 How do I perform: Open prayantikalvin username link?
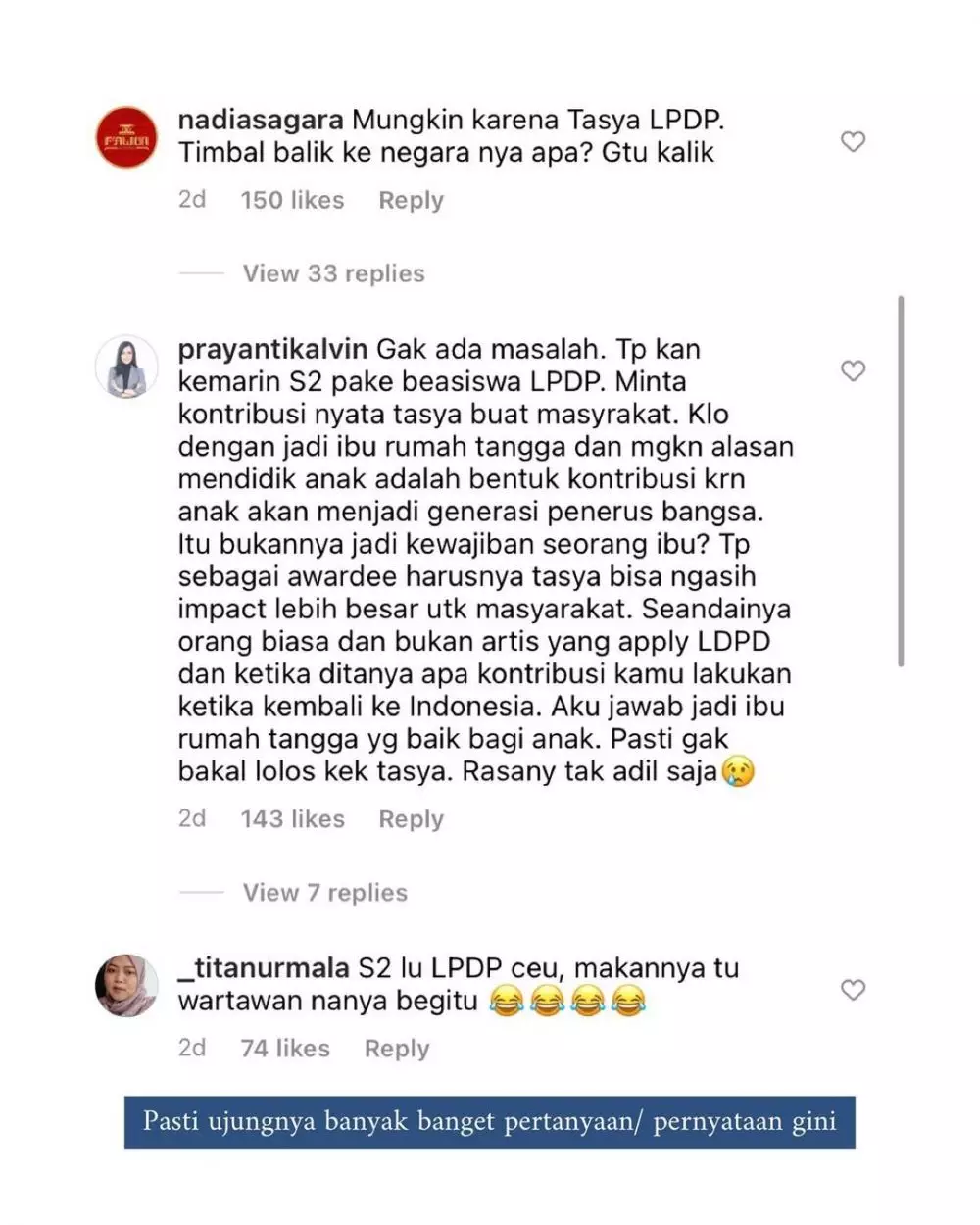[x=273, y=350]
